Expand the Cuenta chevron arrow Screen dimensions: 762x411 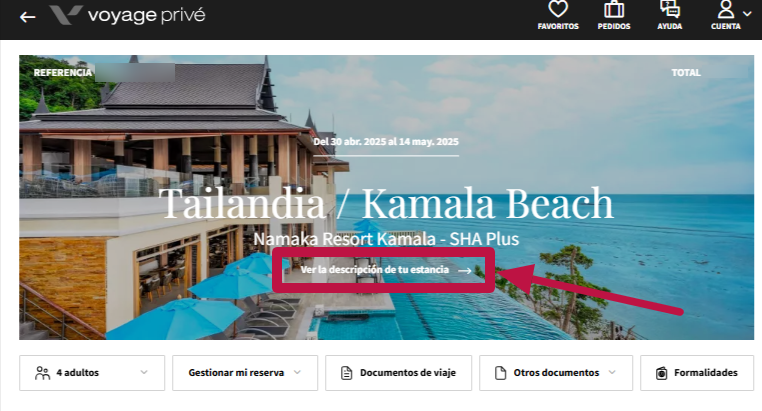point(746,14)
